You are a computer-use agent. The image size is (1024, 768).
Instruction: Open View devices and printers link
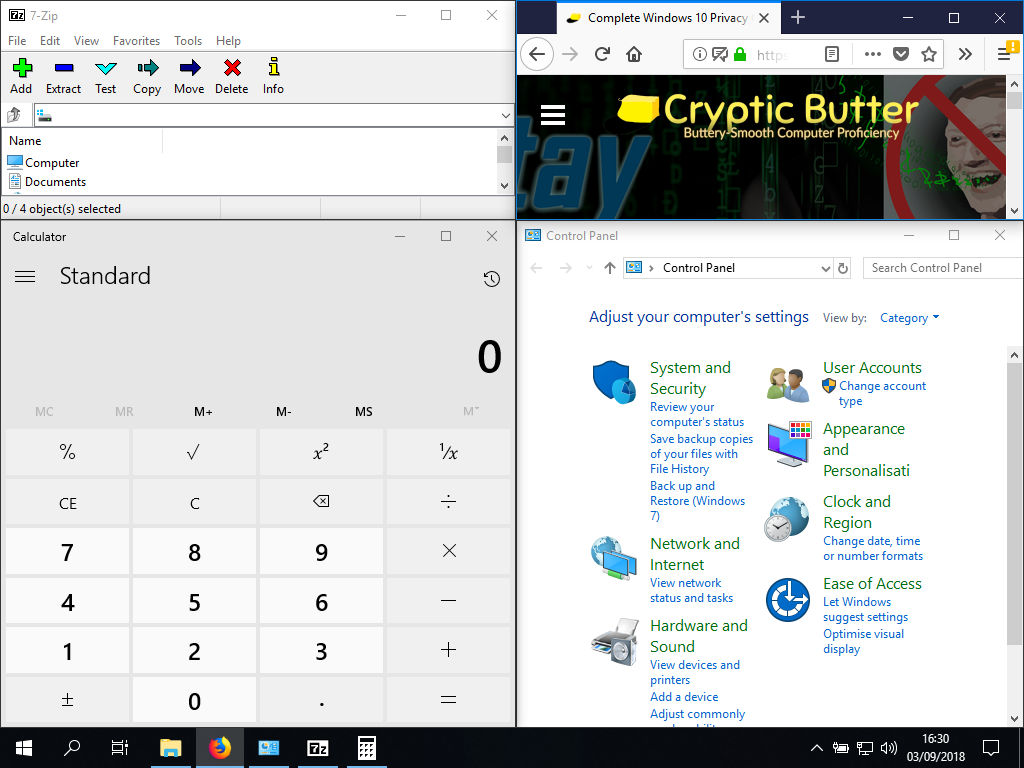(695, 672)
